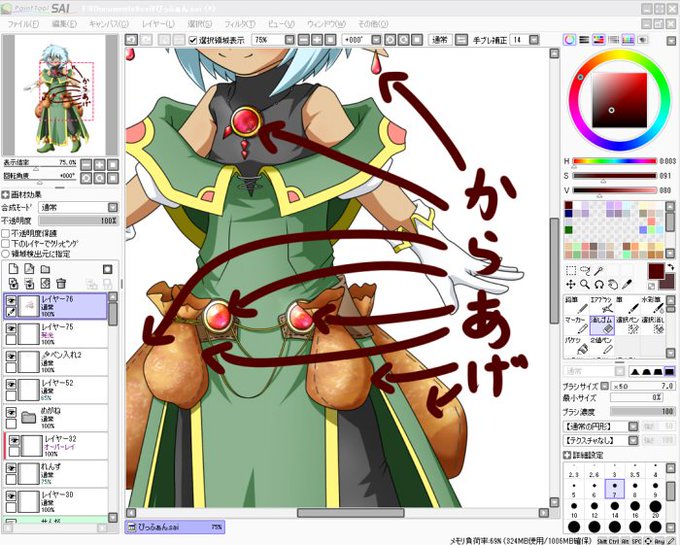
Task: Create a new layer folder
Action: (45, 269)
